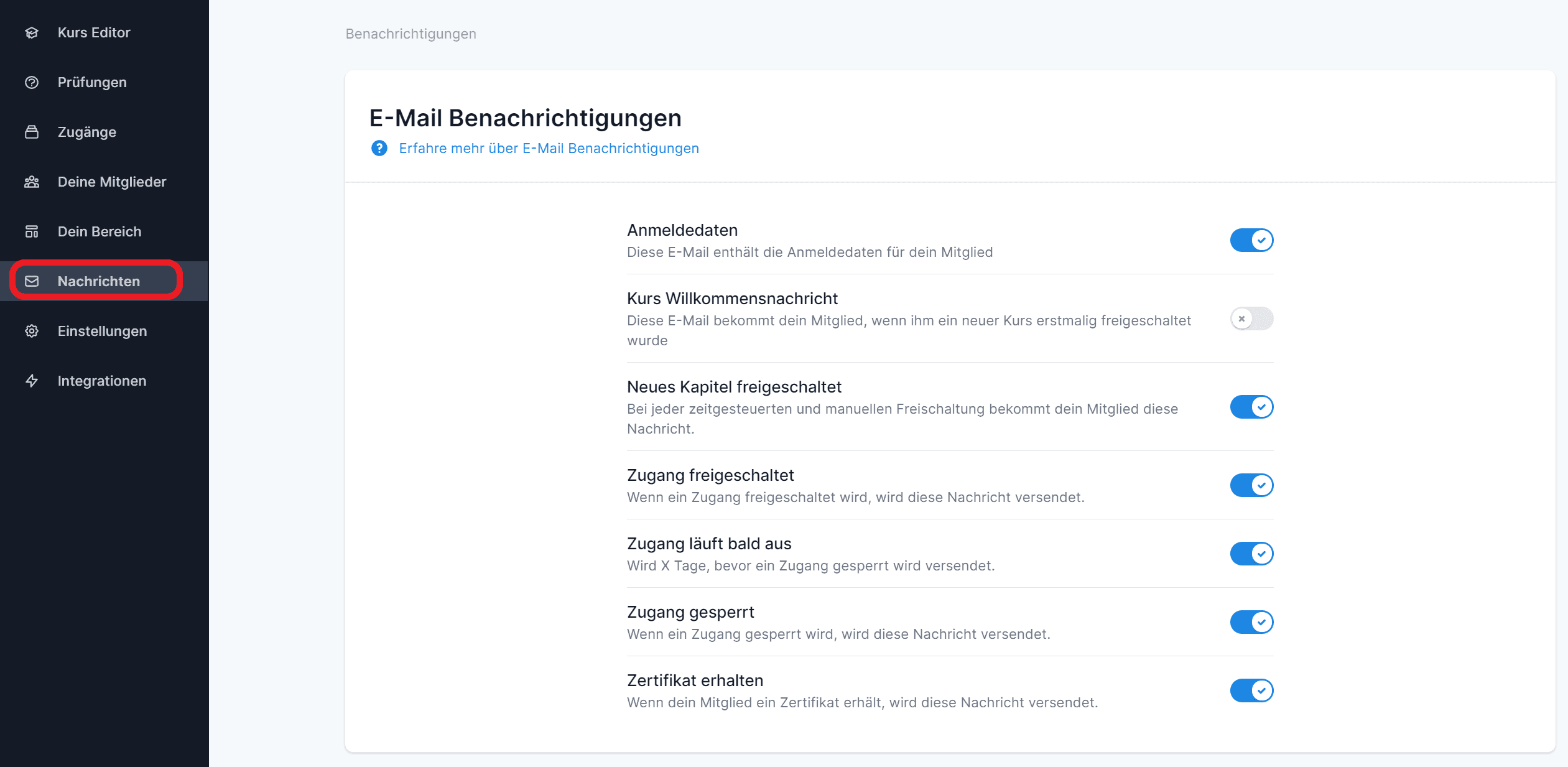Image resolution: width=1568 pixels, height=767 pixels.
Task: Open Zugänge menu item
Action: (x=104, y=132)
